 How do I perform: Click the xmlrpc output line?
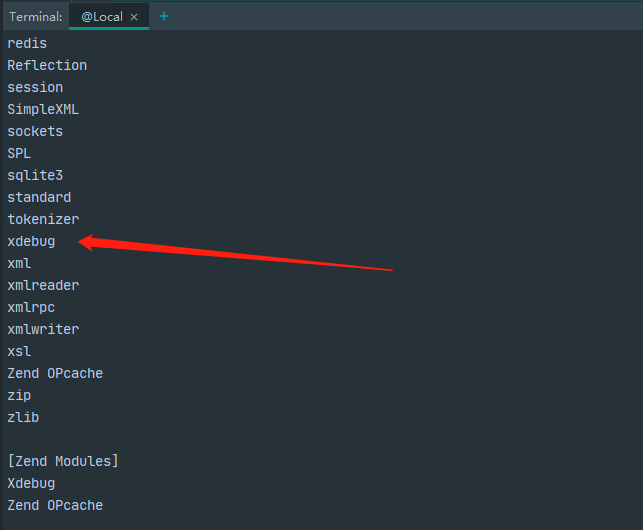click(31, 307)
